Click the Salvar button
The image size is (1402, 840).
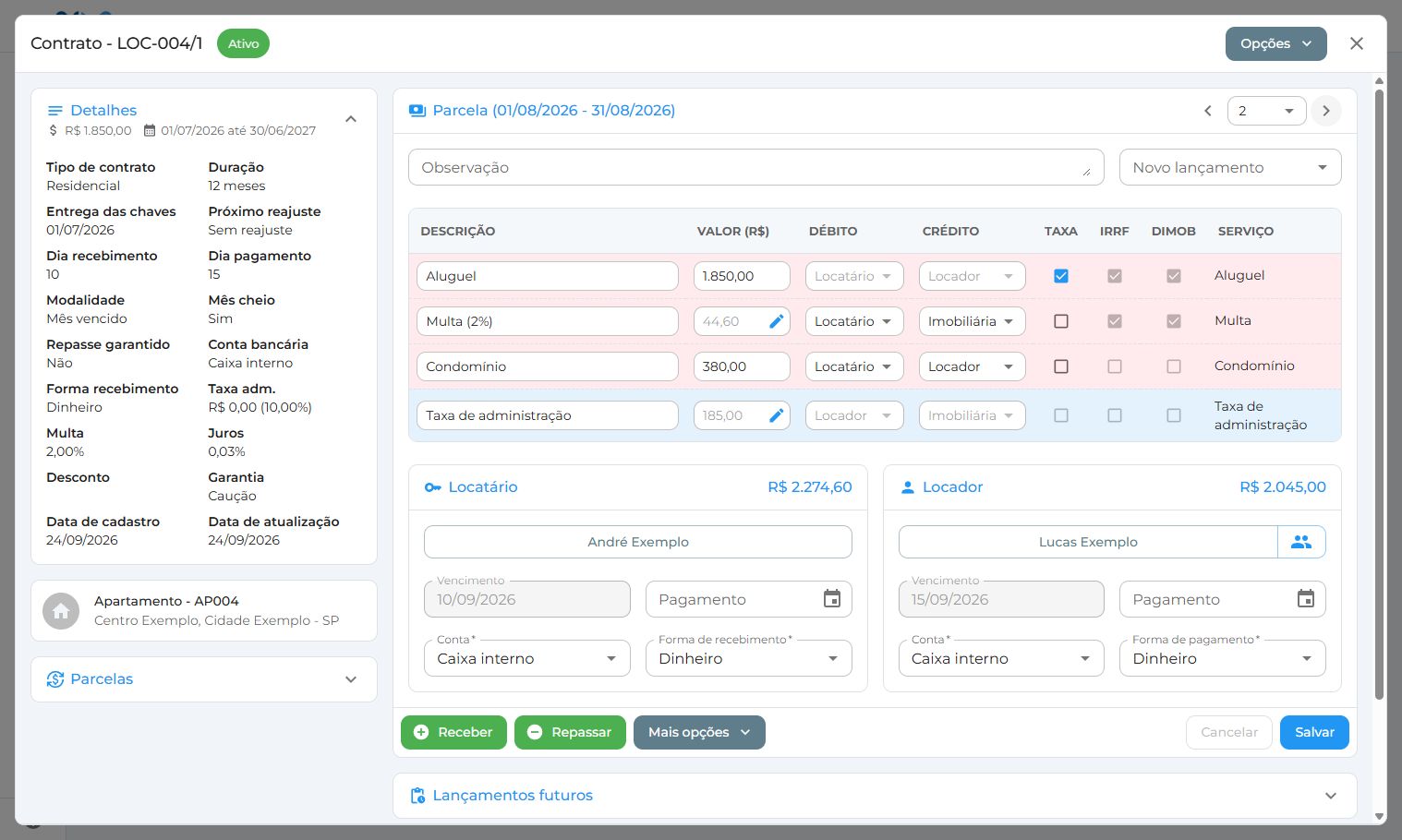pyautogui.click(x=1314, y=732)
